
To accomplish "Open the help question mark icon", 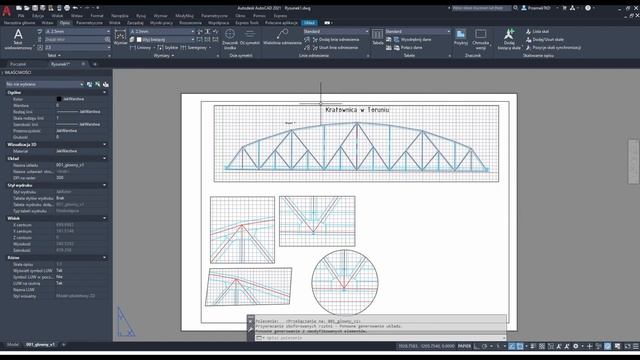I will coord(588,8).
